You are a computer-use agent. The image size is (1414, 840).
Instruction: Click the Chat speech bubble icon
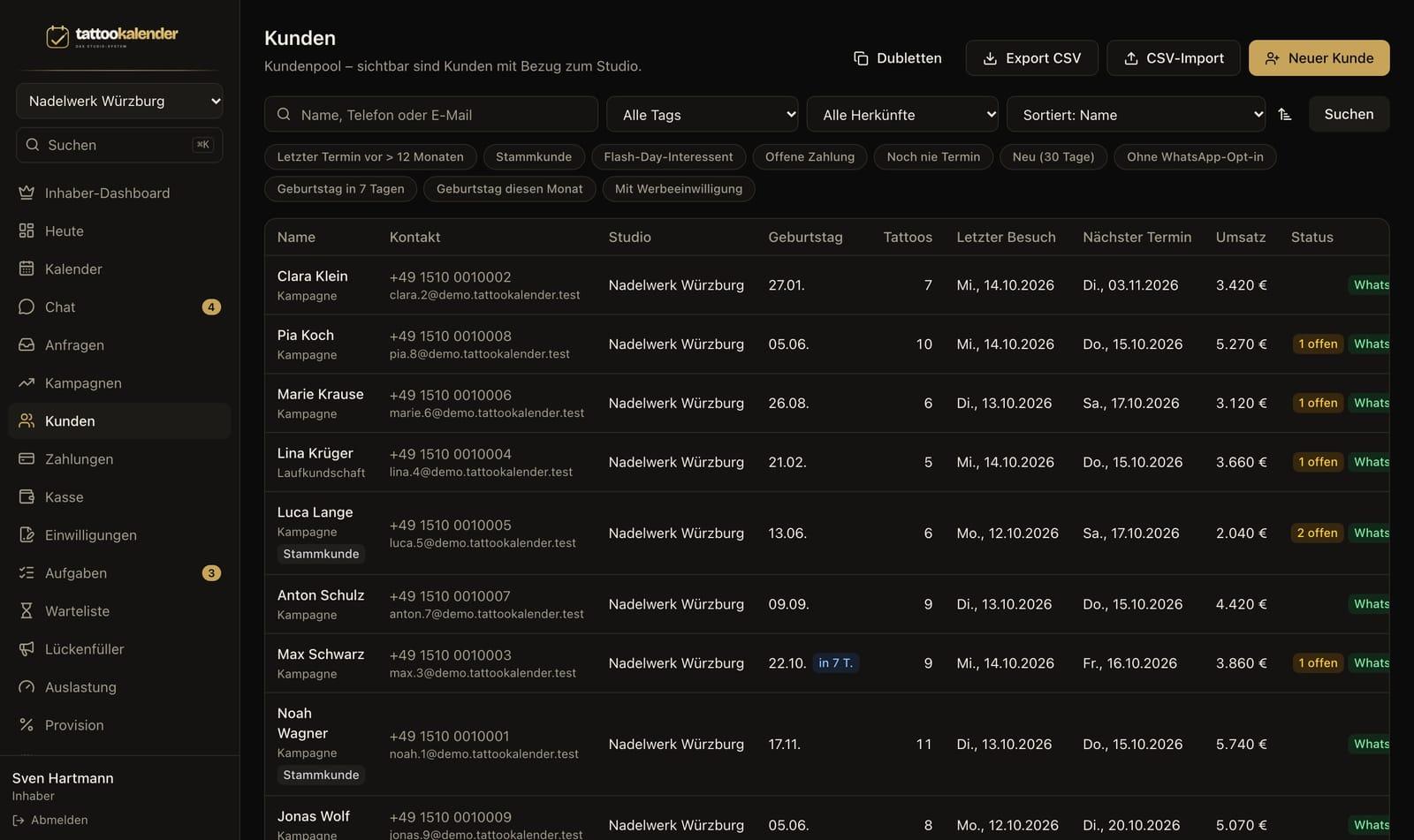[x=27, y=306]
